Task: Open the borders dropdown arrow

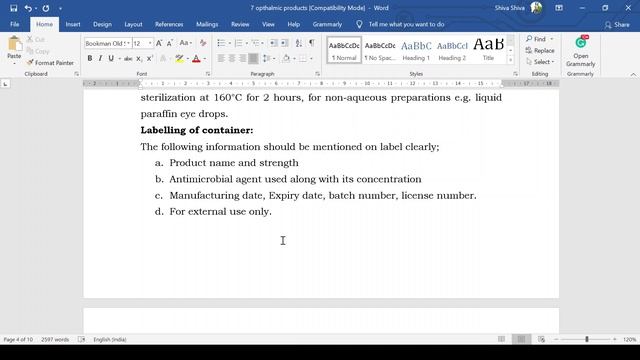Action: (311, 59)
